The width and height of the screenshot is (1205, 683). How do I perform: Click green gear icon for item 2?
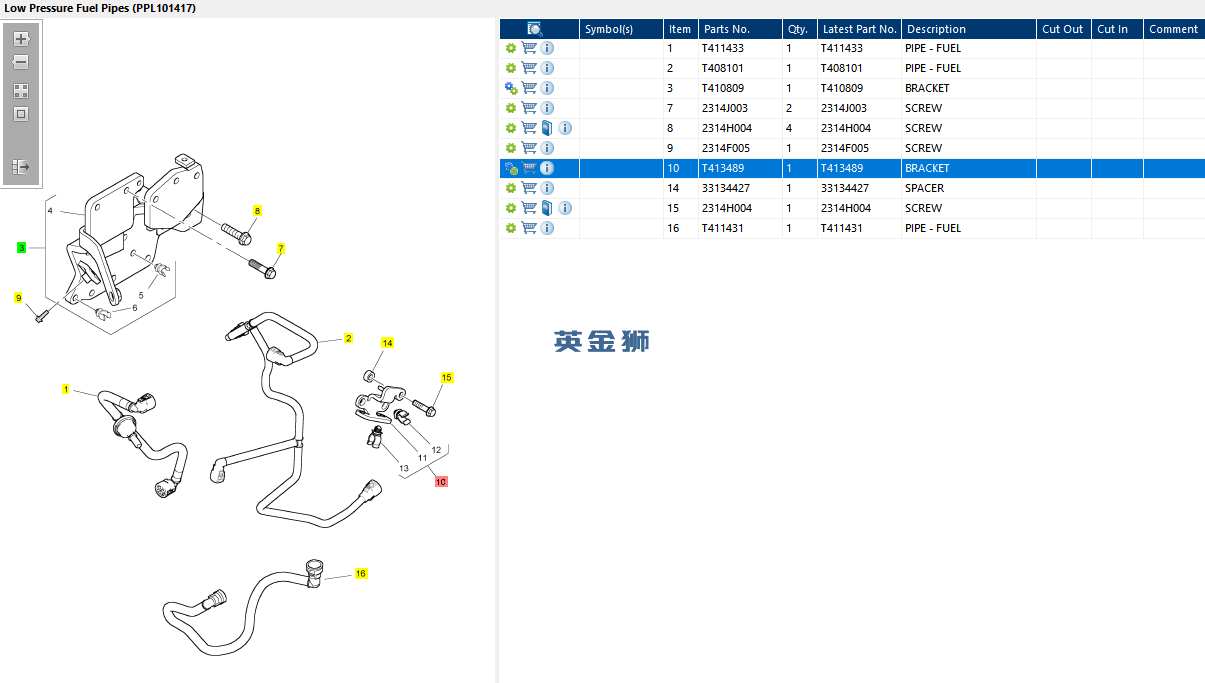(511, 68)
